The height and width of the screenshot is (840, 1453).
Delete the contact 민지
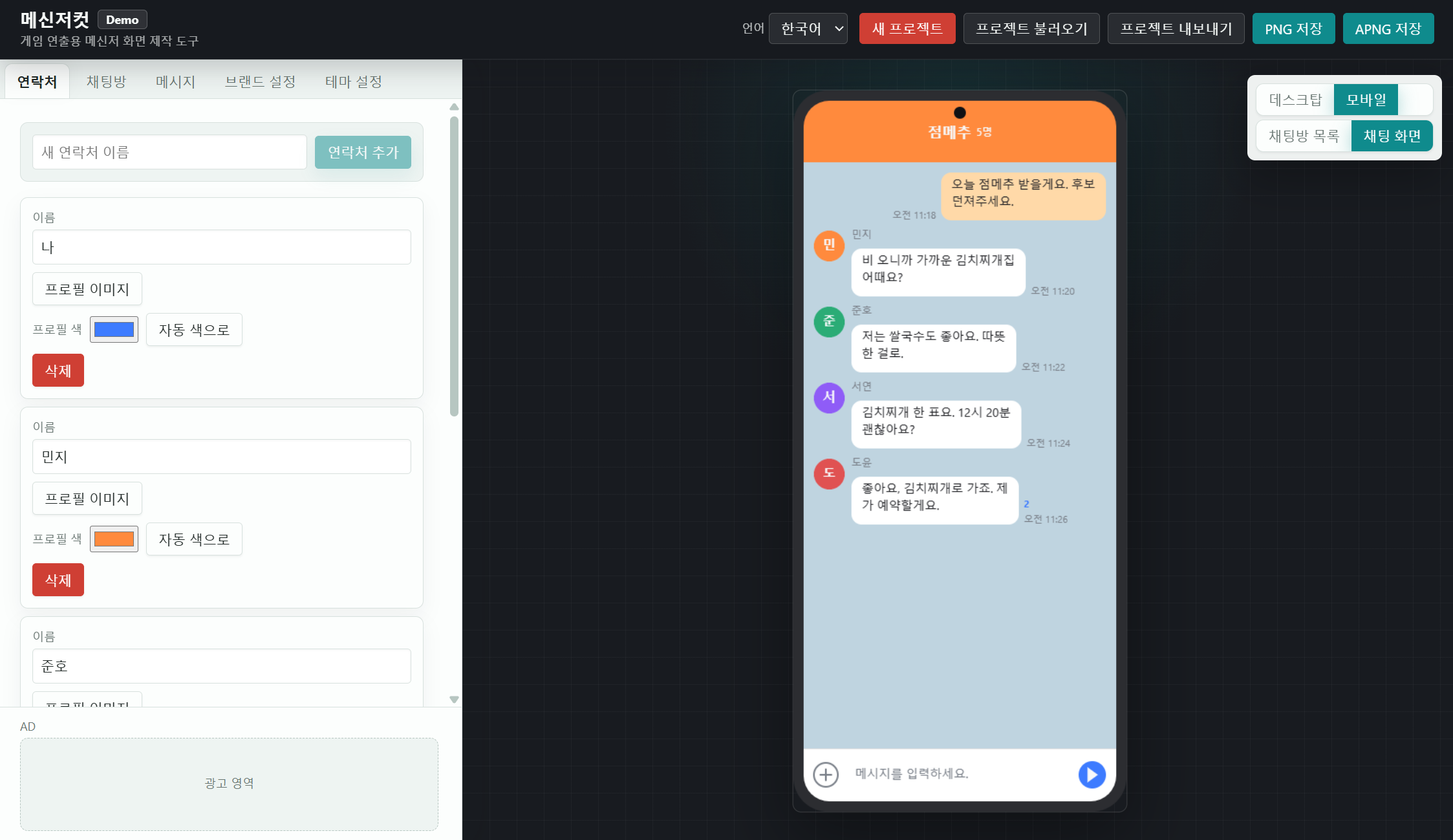coord(58,580)
